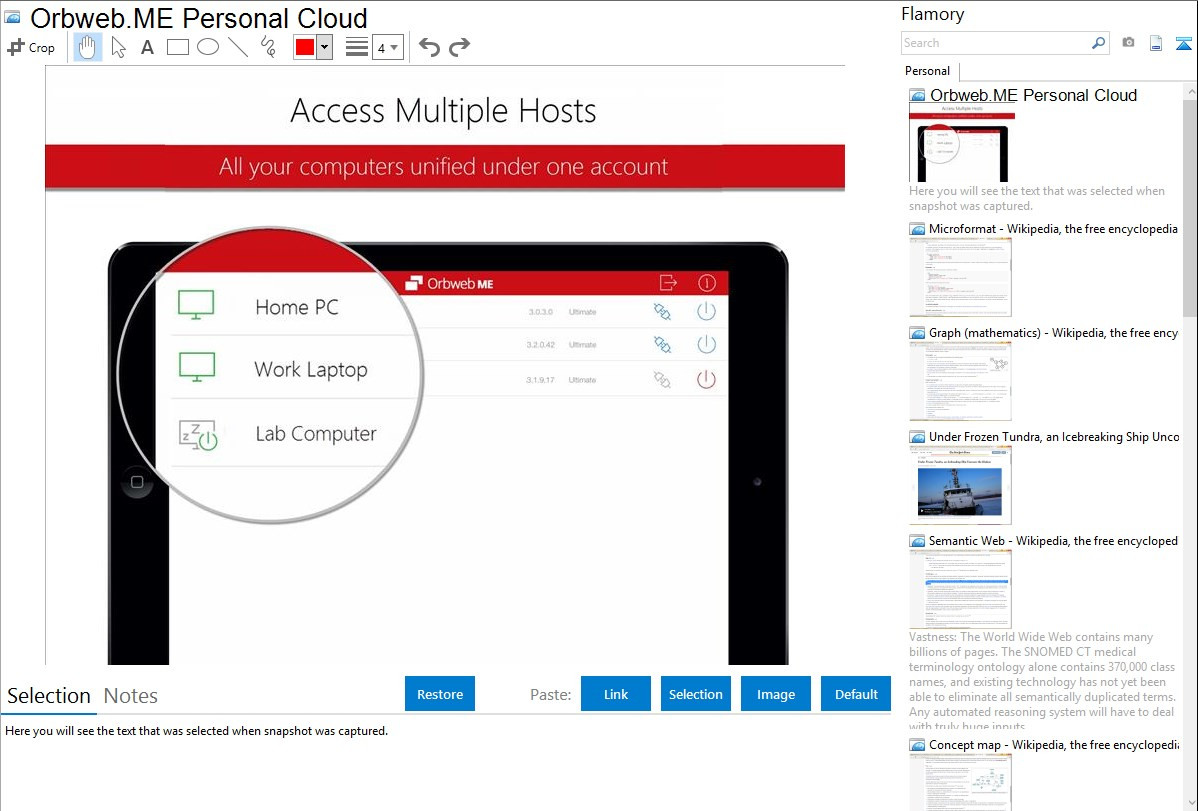Click the snapshot scrollbar thumb
1198x811 pixels.
pos(1190,206)
